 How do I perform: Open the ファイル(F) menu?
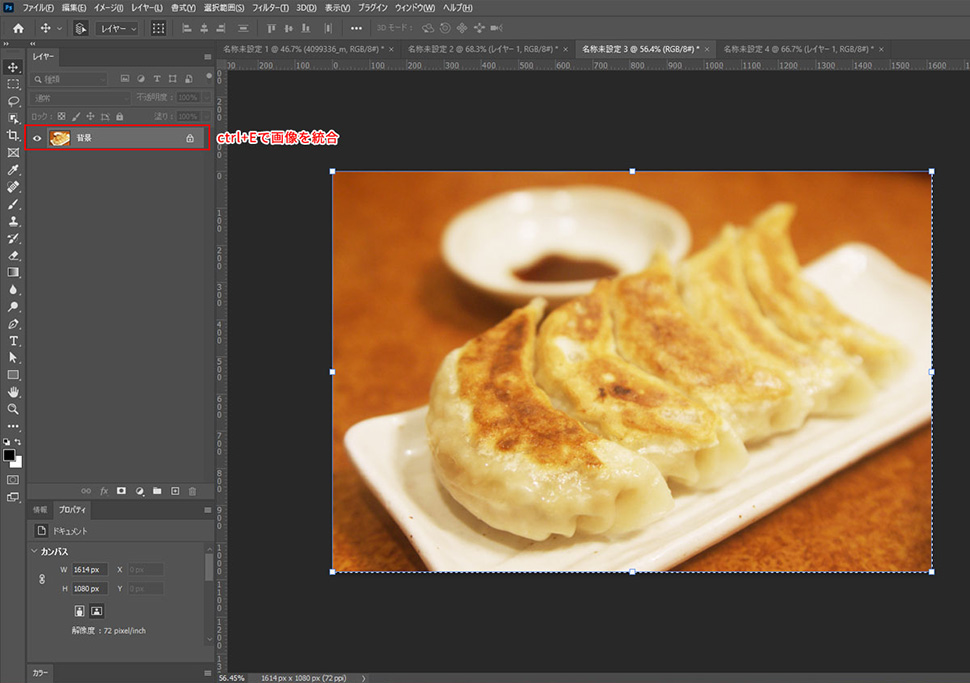38,8
